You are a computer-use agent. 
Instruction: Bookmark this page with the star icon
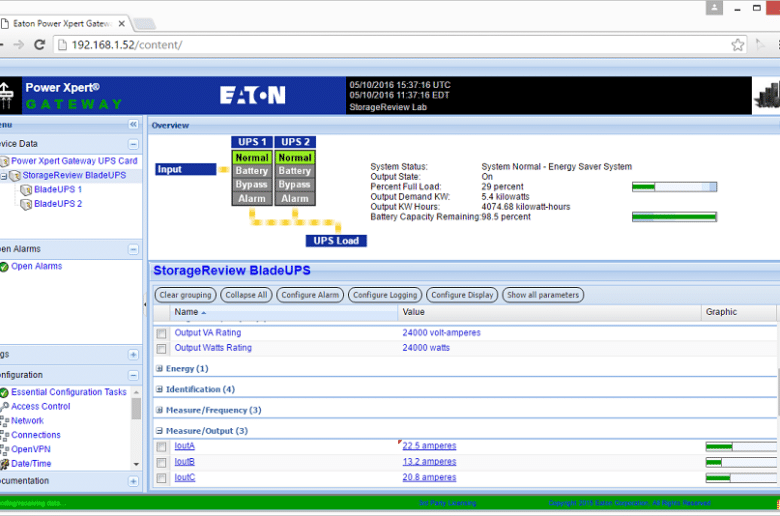click(x=738, y=45)
